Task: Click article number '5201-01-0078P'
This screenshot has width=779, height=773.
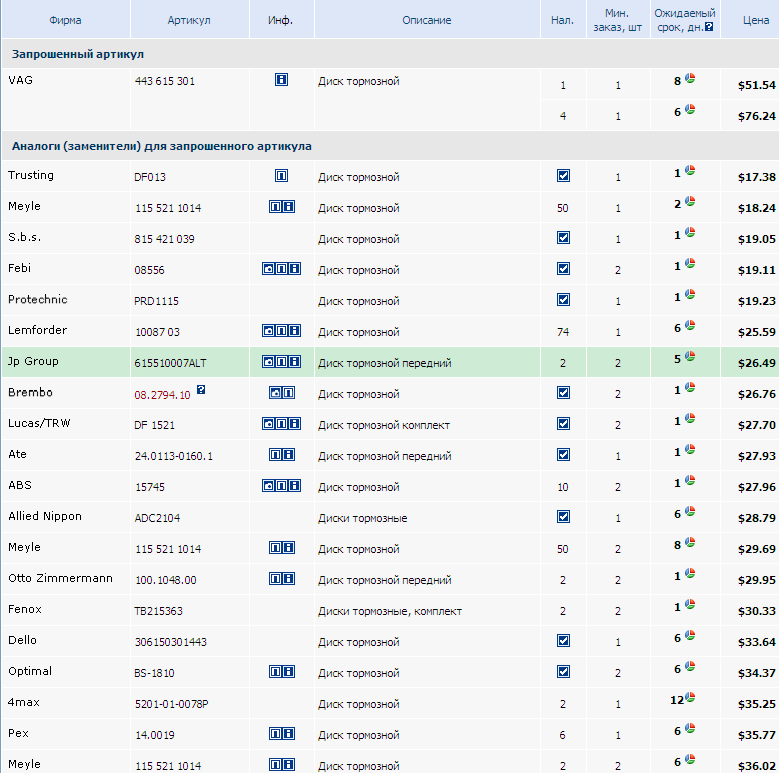Action: pyautogui.click(x=171, y=704)
